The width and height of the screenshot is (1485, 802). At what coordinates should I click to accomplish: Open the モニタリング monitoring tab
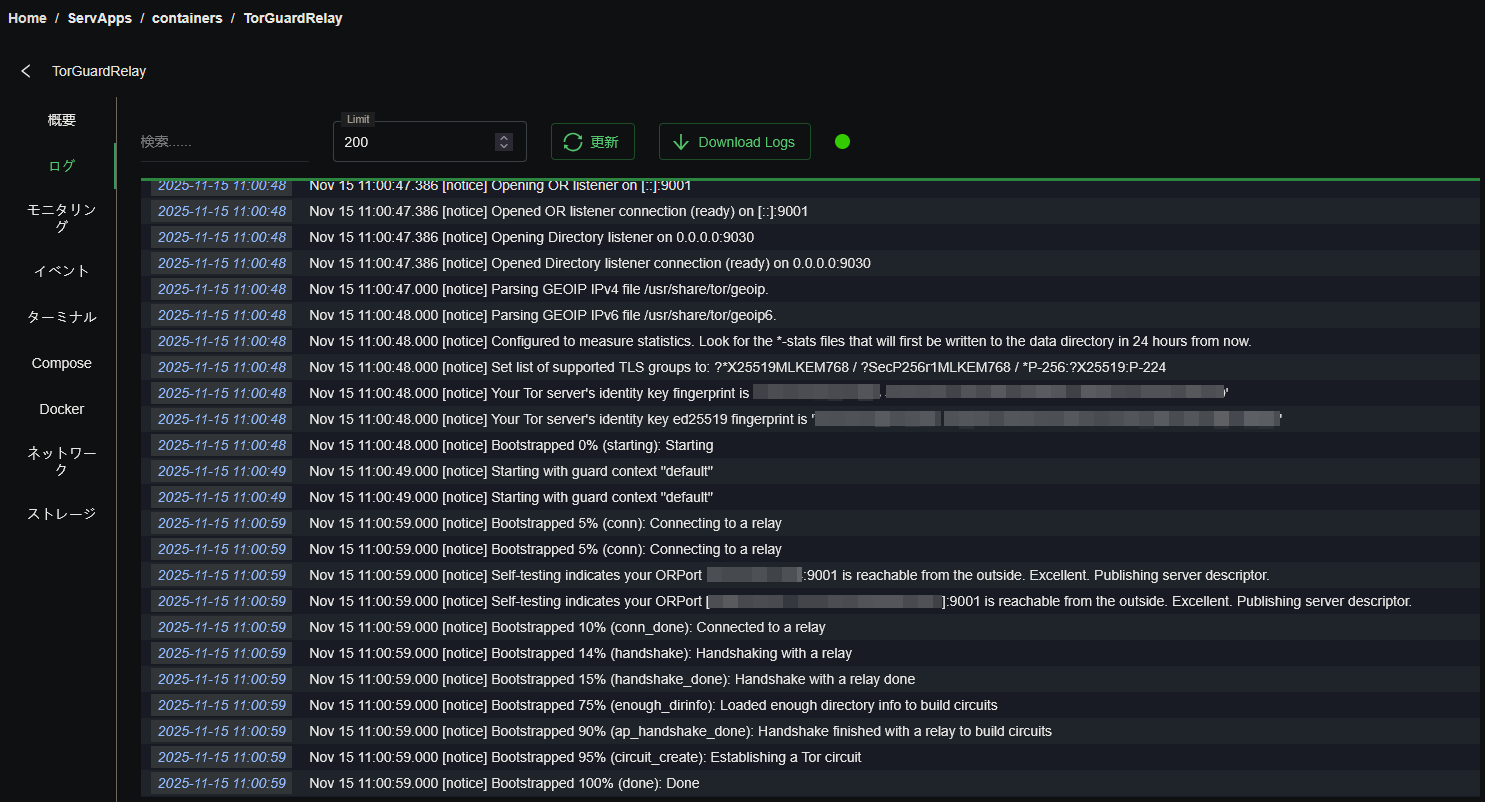click(61, 218)
